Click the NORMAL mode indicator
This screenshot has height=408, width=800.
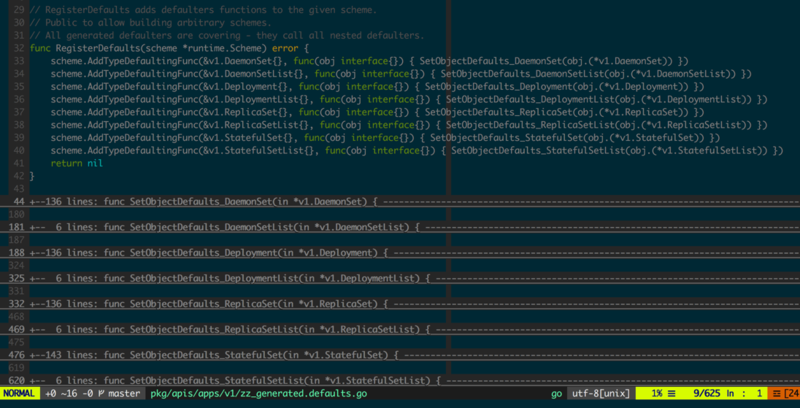[x=19, y=394]
